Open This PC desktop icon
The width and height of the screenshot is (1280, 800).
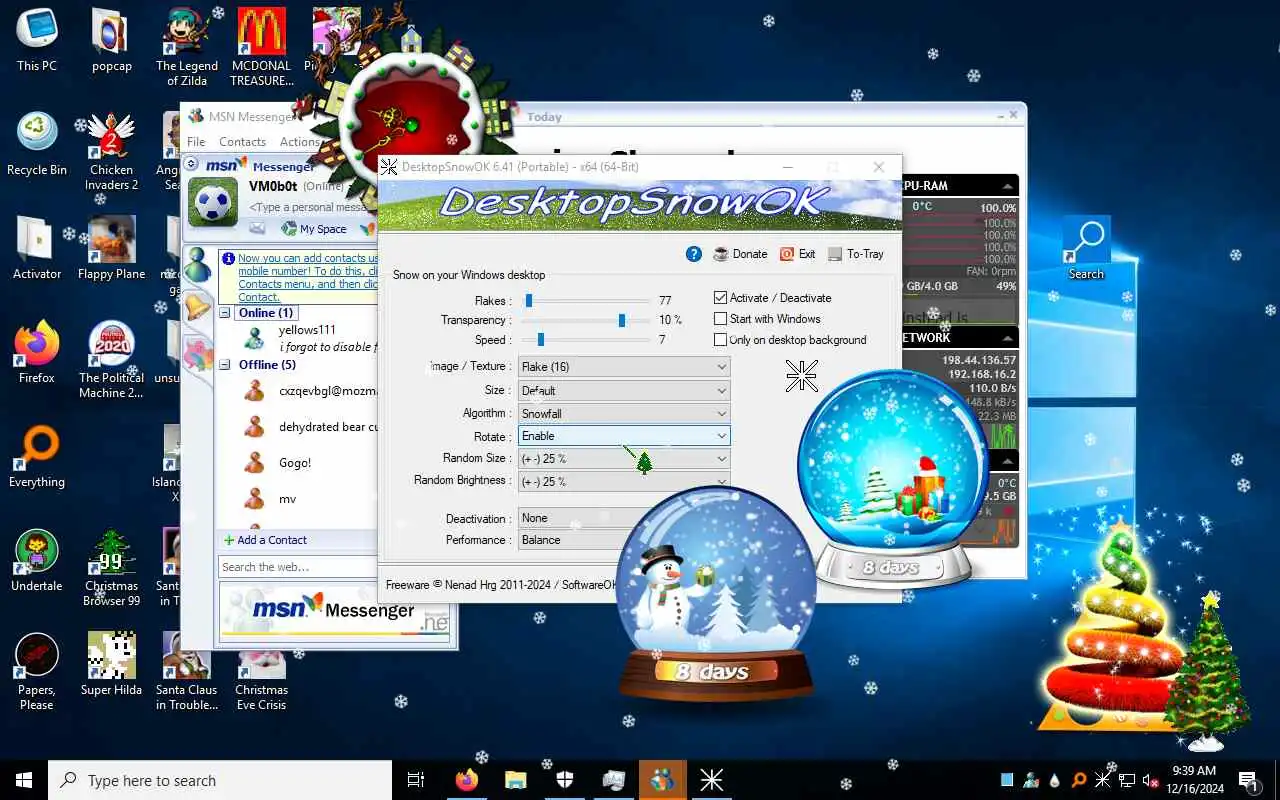coord(36,40)
